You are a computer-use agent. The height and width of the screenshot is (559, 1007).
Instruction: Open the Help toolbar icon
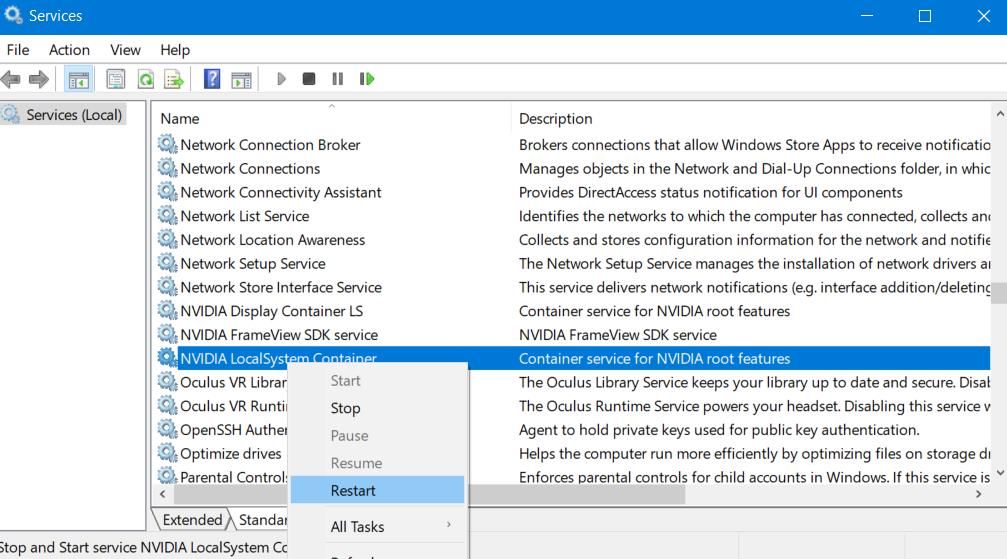click(212, 79)
